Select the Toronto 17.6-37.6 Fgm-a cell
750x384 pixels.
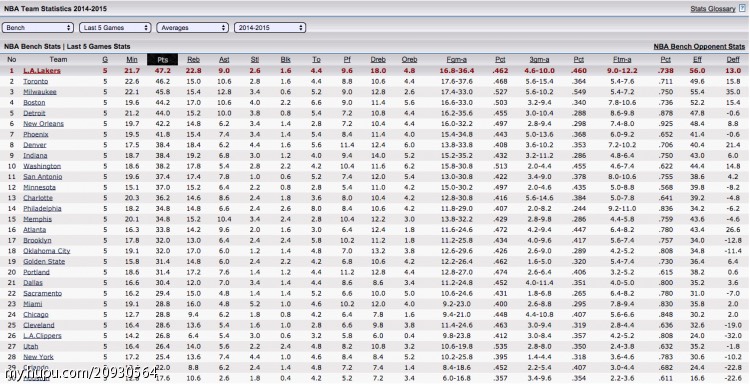(x=456, y=81)
